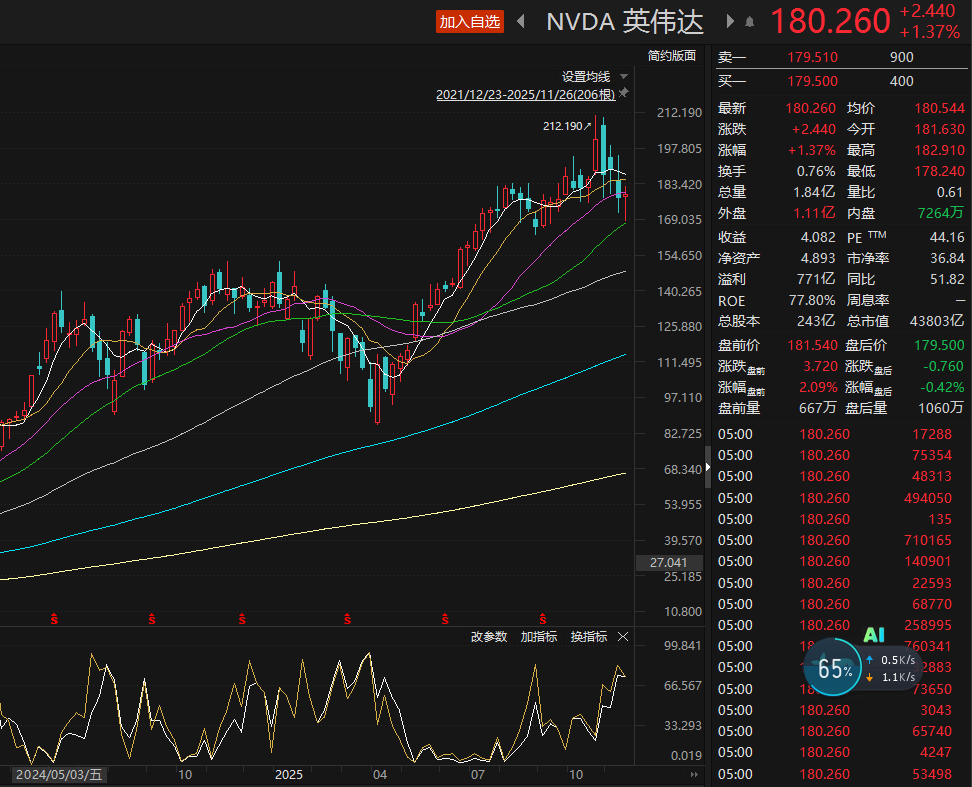Click the price alert bell icon
972x787 pixels.
[749, 21]
